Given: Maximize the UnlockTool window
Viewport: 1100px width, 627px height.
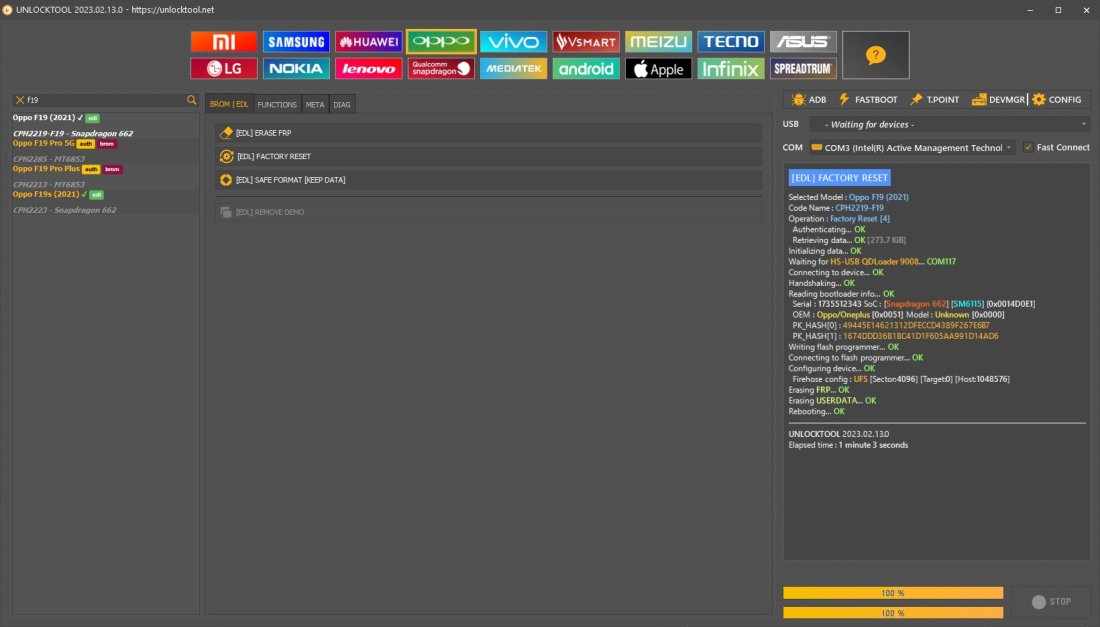Looking at the screenshot, I should pyautogui.click(x=1058, y=10).
